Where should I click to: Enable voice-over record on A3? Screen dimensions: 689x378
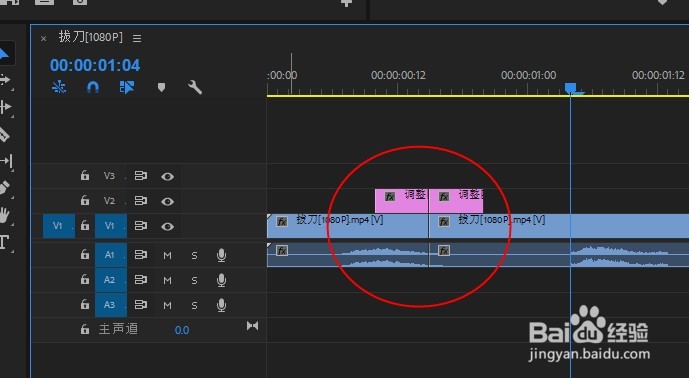point(221,305)
